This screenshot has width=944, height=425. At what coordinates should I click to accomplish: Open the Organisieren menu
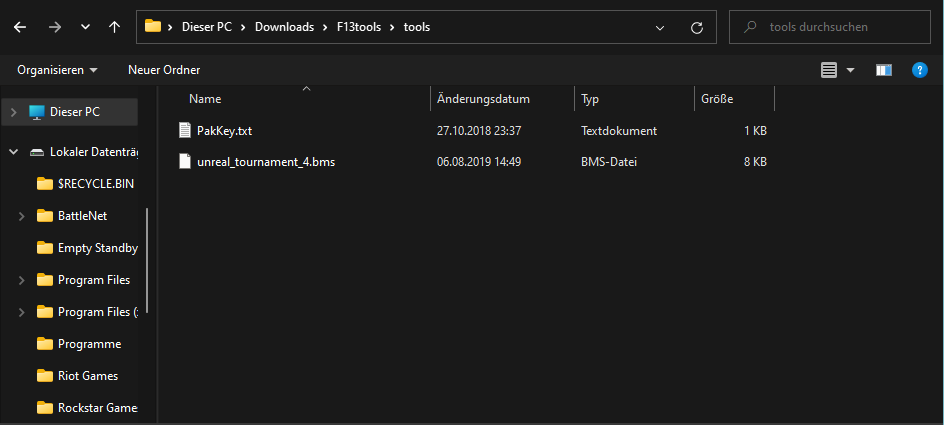pyautogui.click(x=57, y=70)
